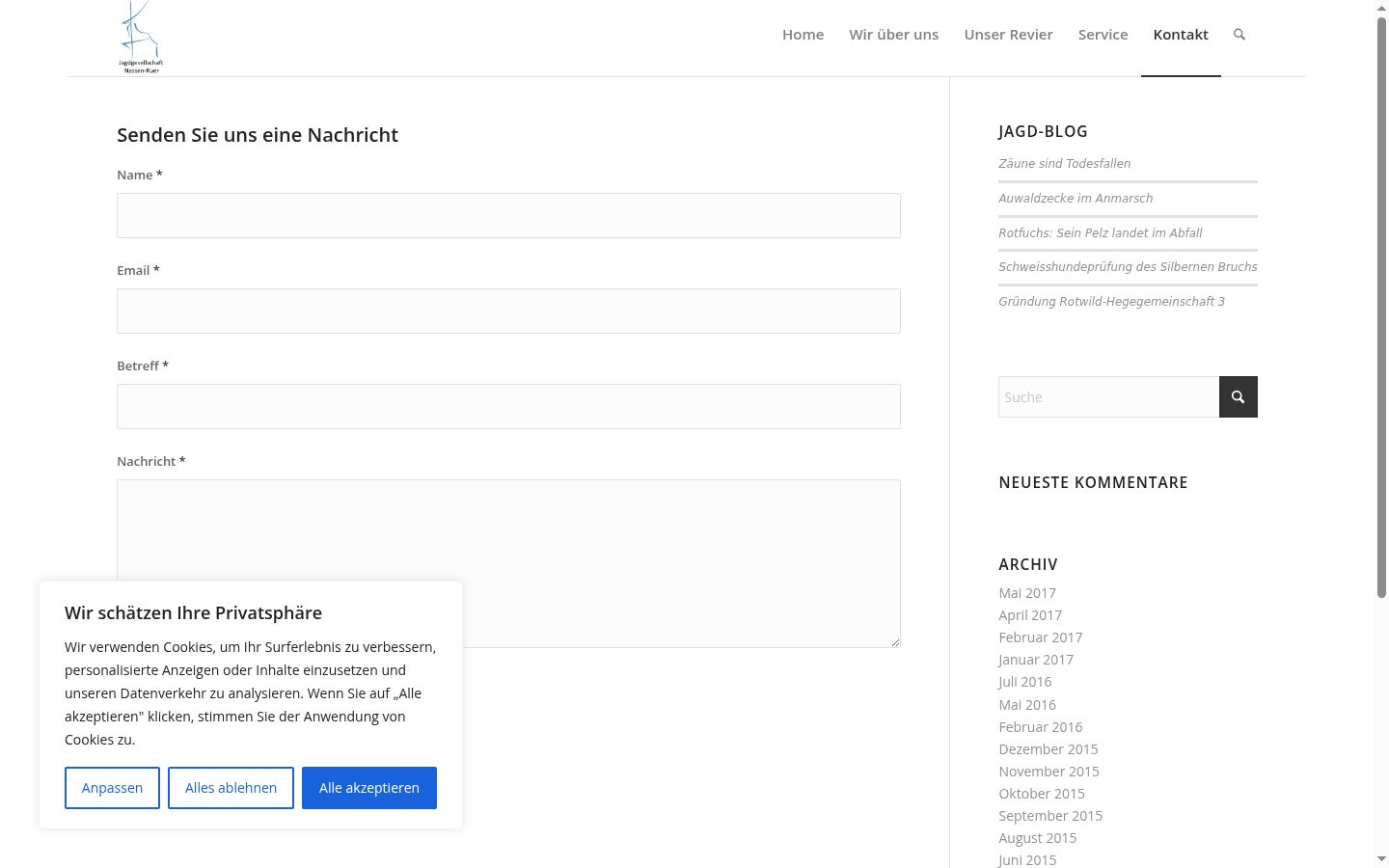Click the scrollbar up arrow

point(1381,8)
